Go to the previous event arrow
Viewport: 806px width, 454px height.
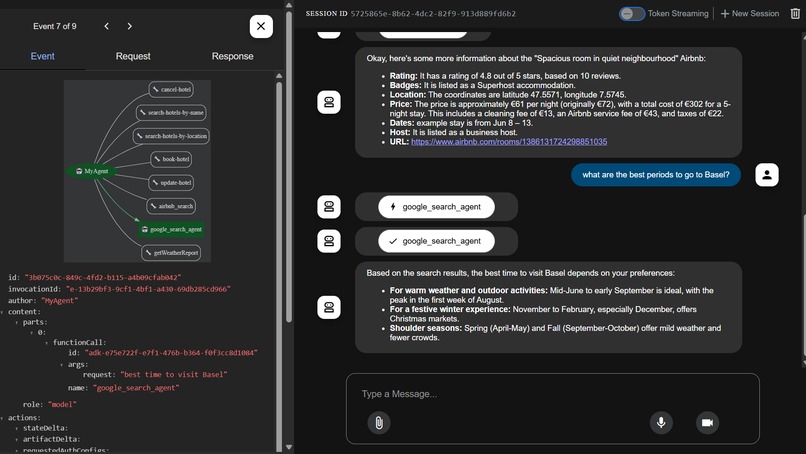tap(106, 26)
